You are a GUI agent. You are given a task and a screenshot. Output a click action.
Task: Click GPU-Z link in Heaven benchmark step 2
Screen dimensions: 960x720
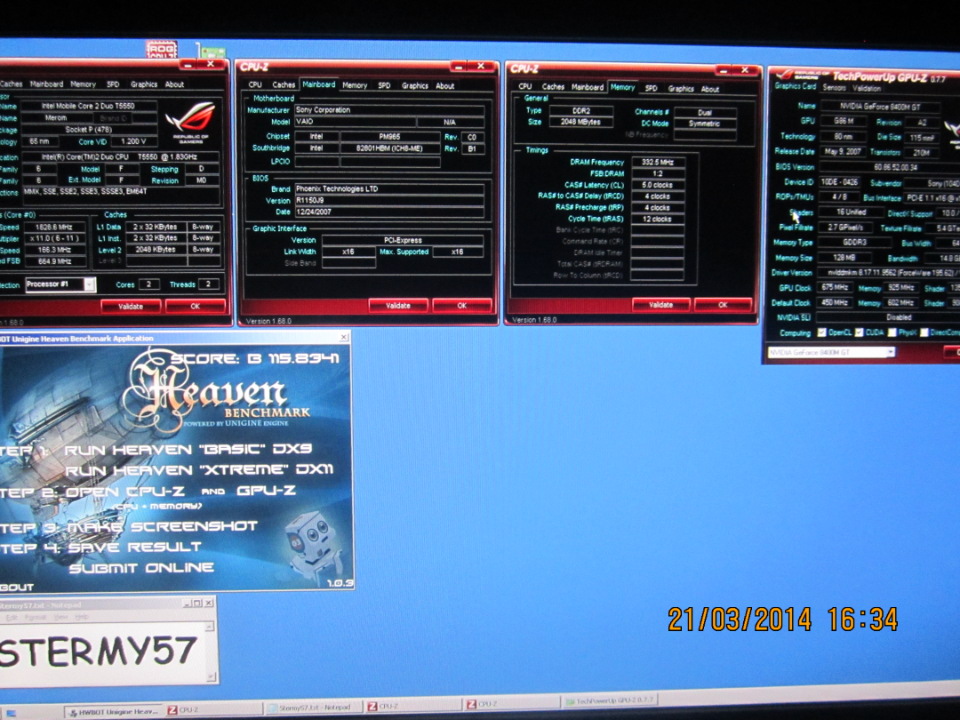pyautogui.click(x=266, y=490)
